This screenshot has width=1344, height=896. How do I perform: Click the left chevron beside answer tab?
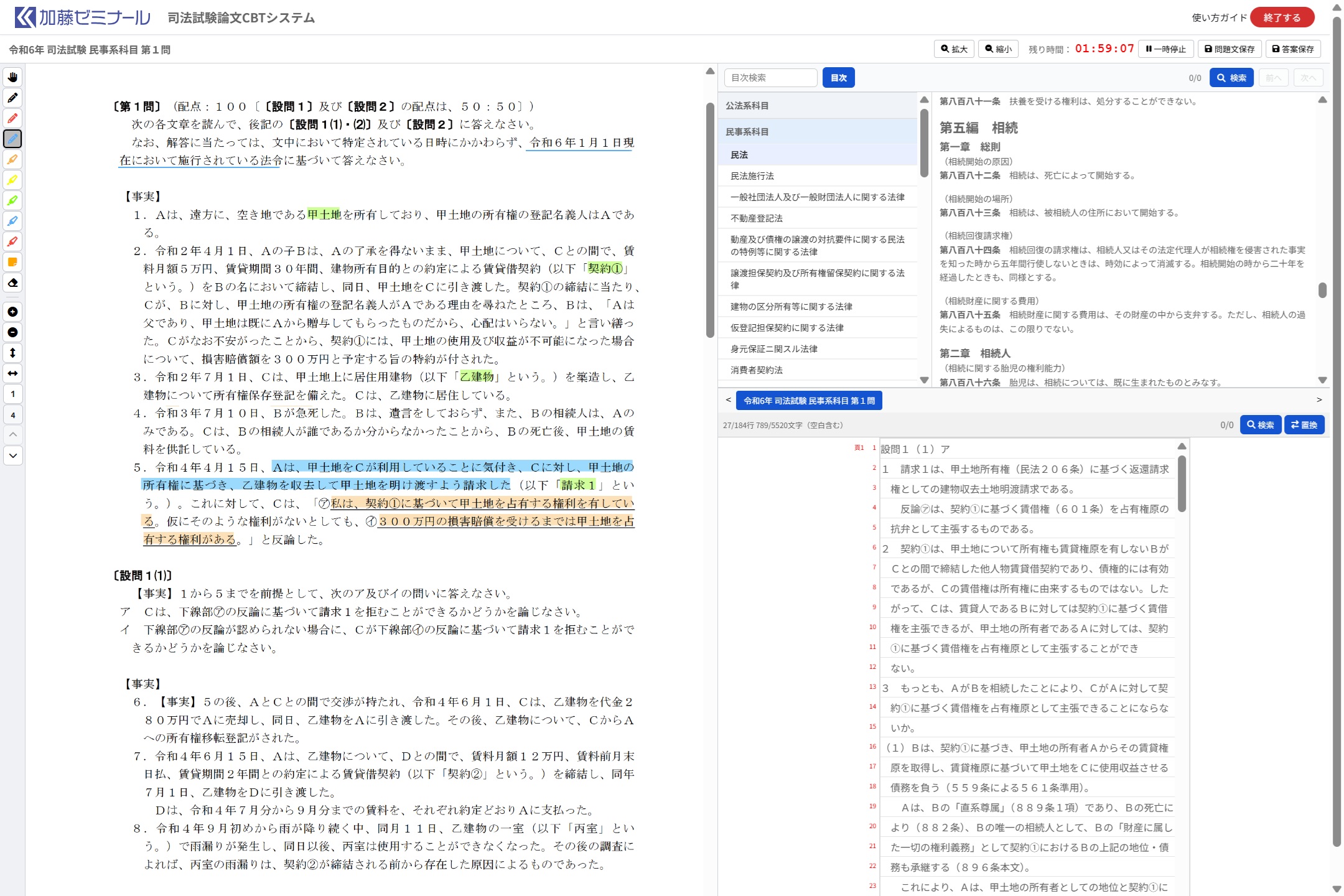click(x=728, y=400)
